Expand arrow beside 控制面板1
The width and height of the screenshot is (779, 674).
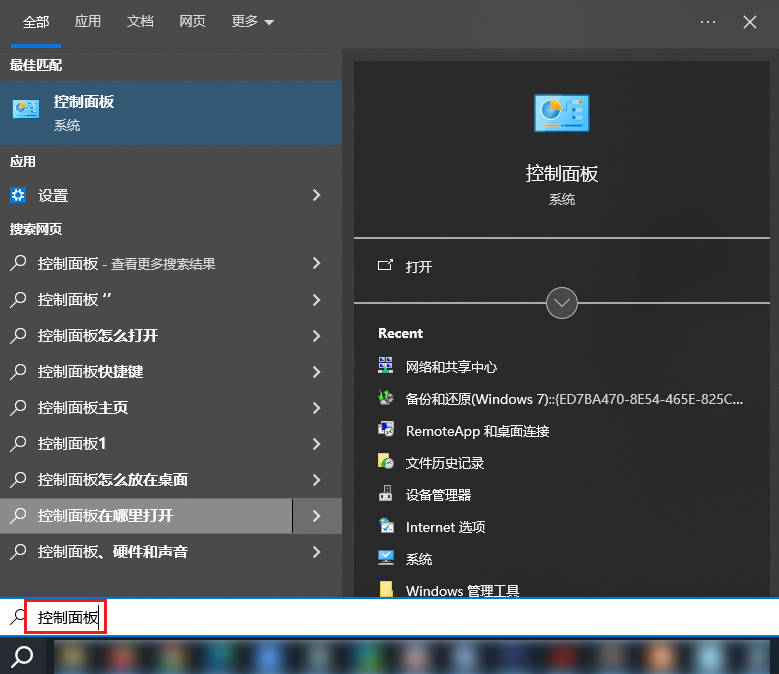click(x=316, y=444)
